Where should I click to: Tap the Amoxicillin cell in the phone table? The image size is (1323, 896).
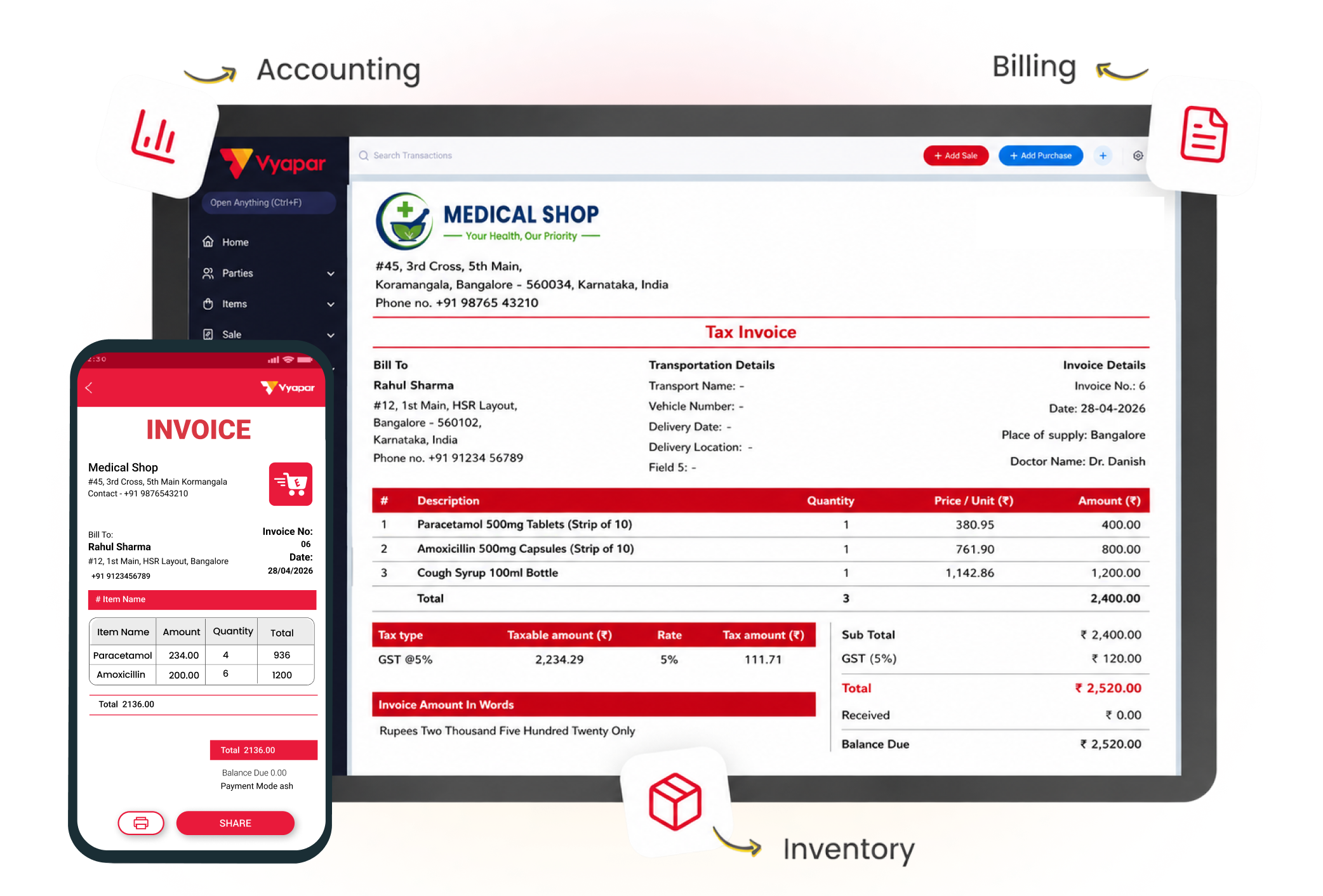[121, 675]
